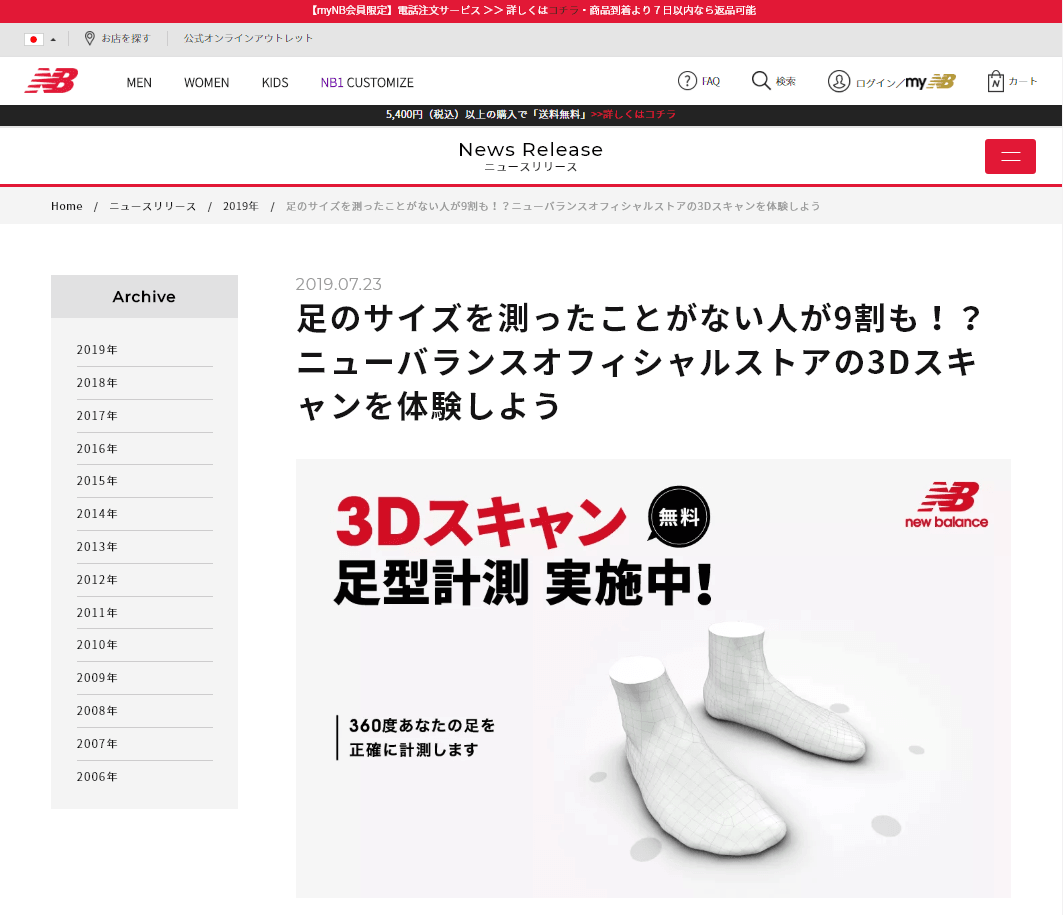The width and height of the screenshot is (1063, 915).
Task: Click 詳しくはコチラ free shipping link
Action: pos(633,114)
